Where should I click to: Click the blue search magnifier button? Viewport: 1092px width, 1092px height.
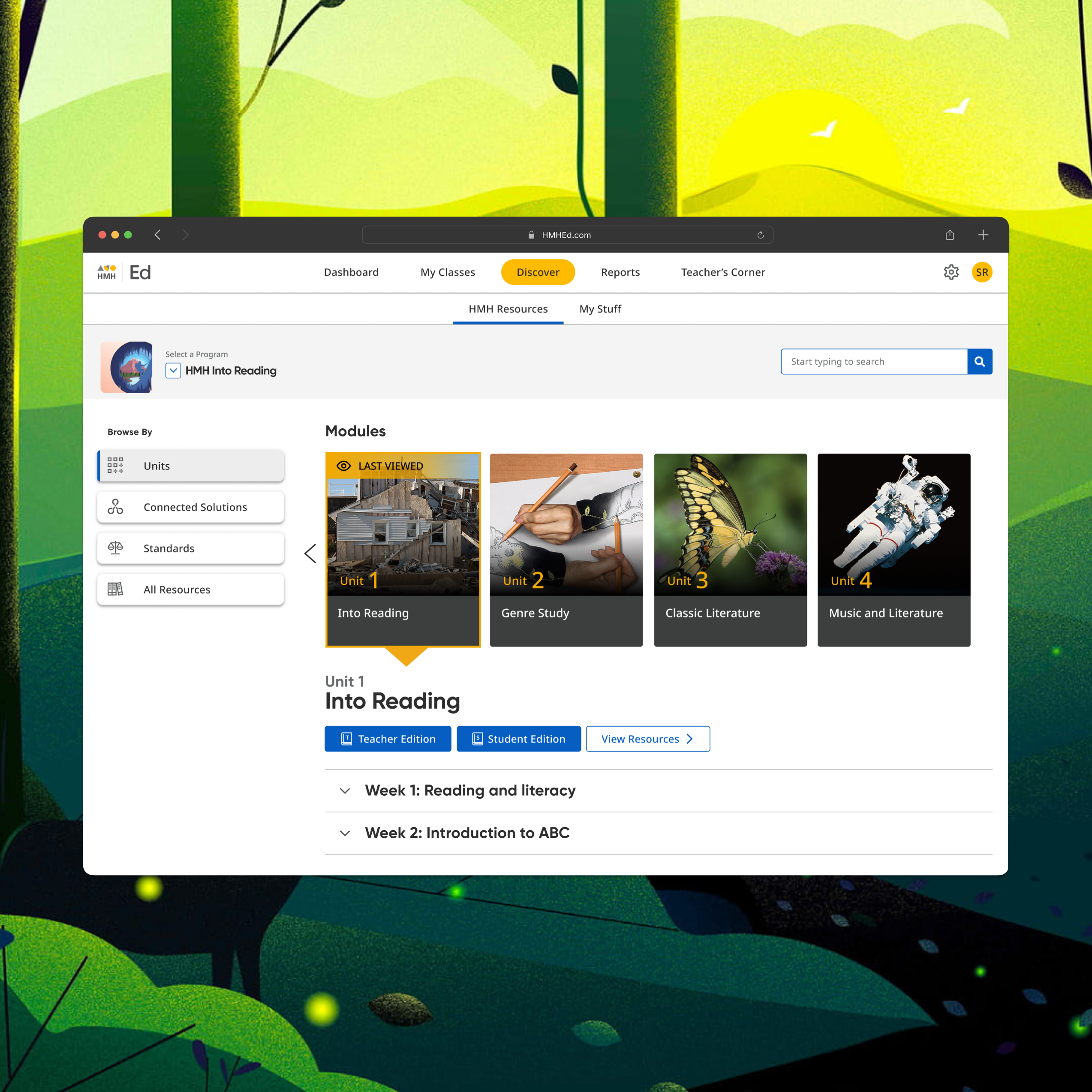pyautogui.click(x=980, y=362)
